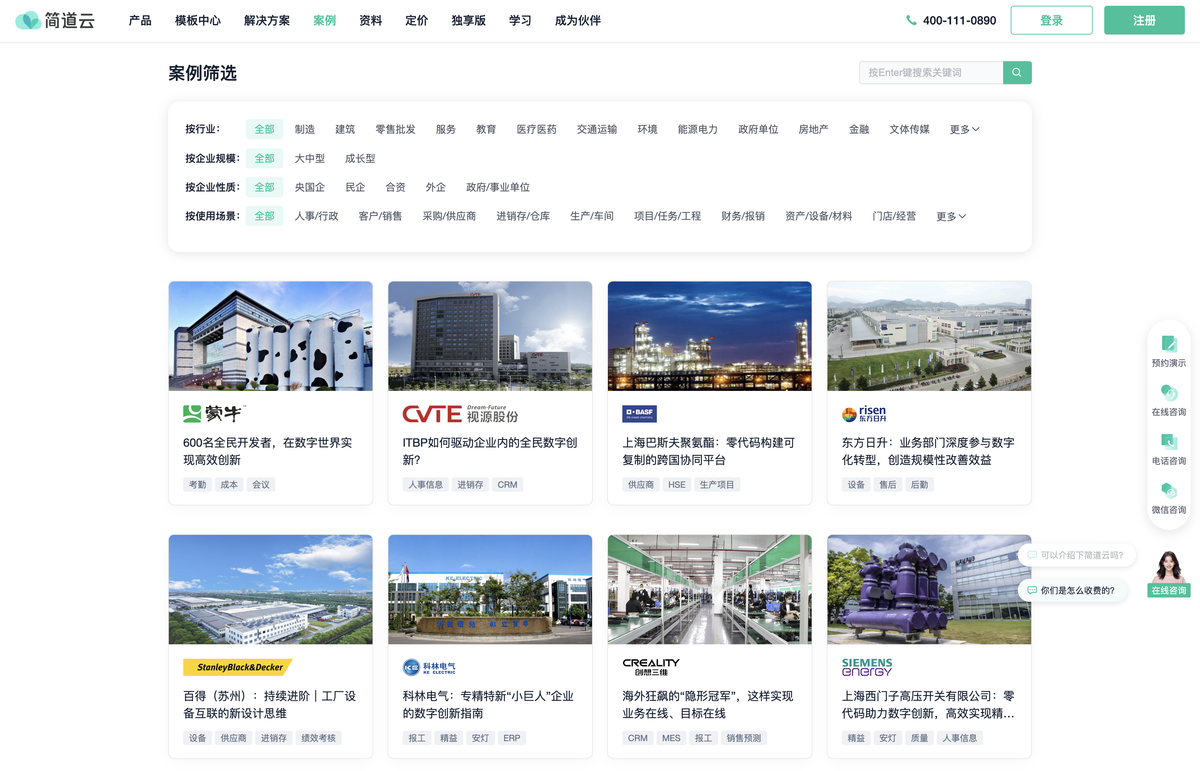Open the 资料 nav menu

point(370,20)
